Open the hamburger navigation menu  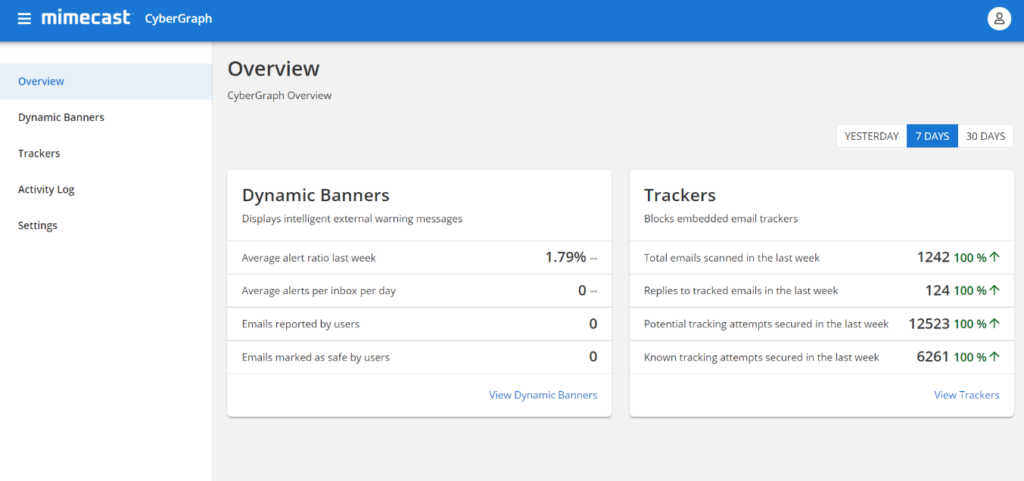click(24, 19)
